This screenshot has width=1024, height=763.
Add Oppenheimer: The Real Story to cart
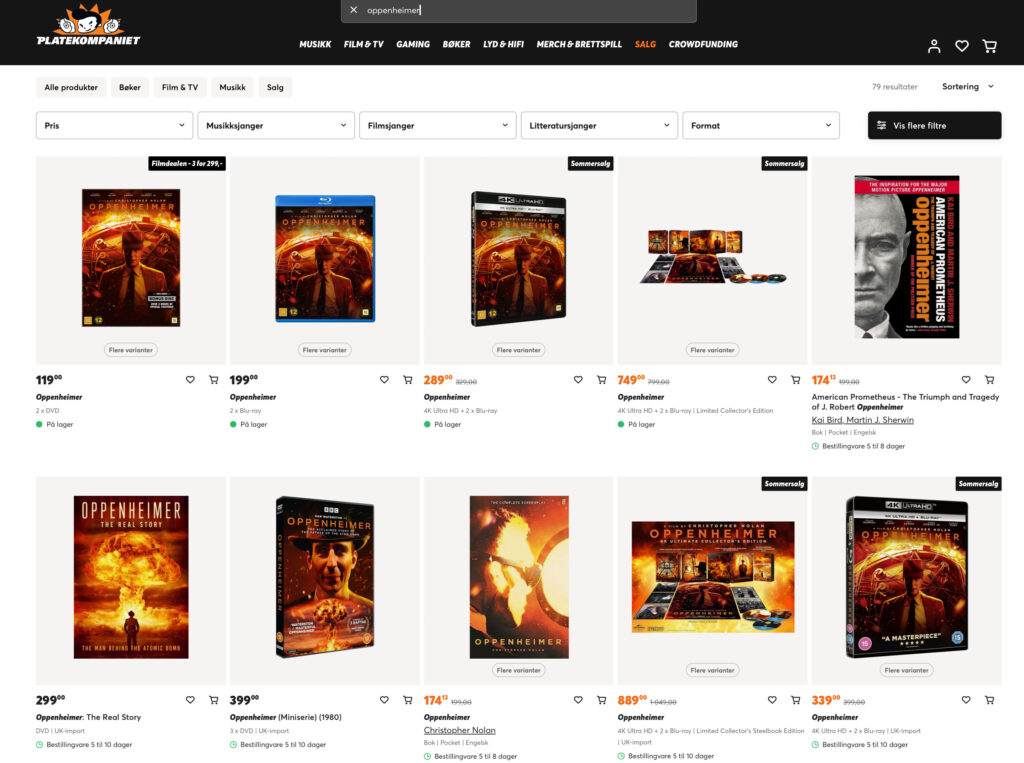214,700
